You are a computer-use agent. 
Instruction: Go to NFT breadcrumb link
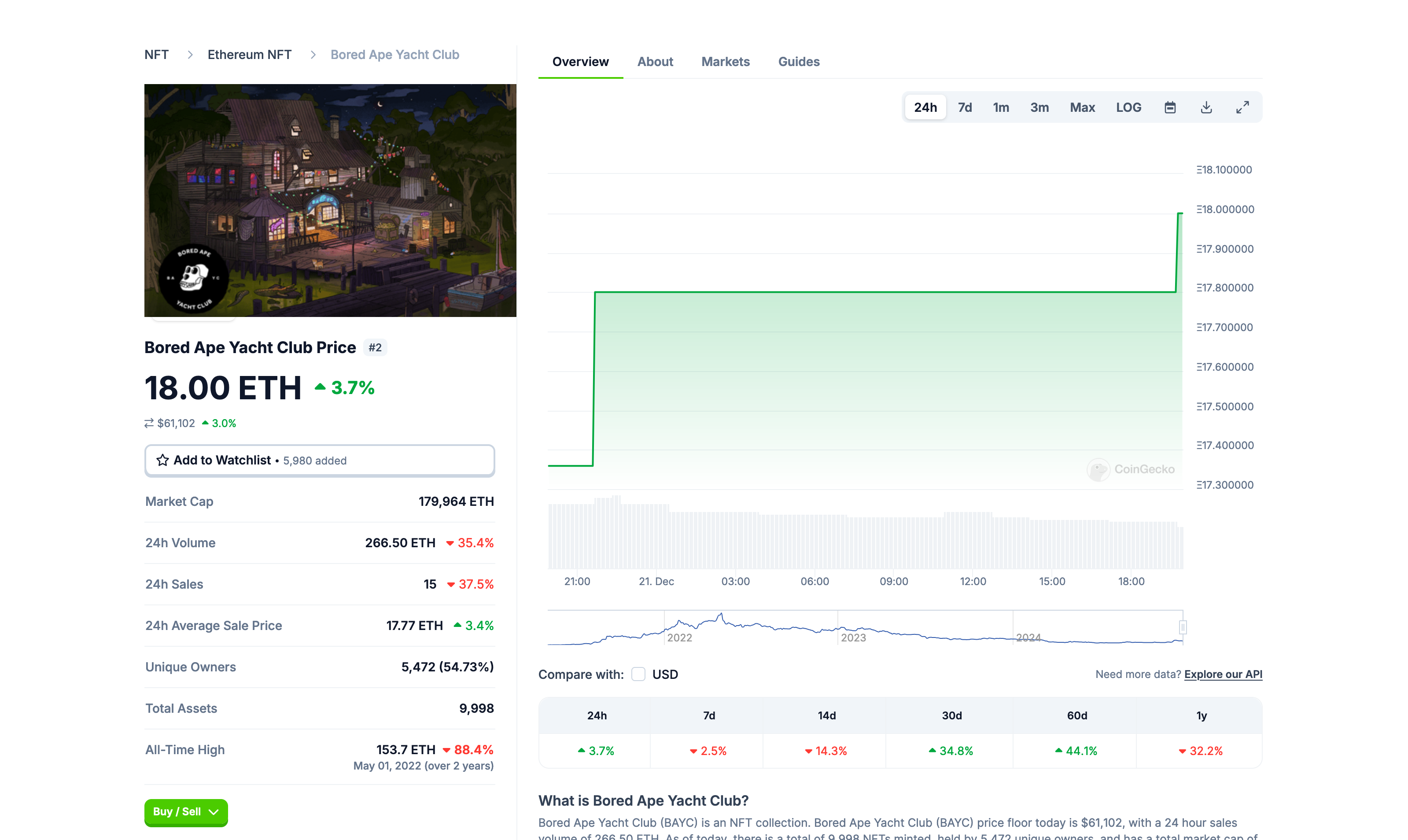(x=156, y=55)
